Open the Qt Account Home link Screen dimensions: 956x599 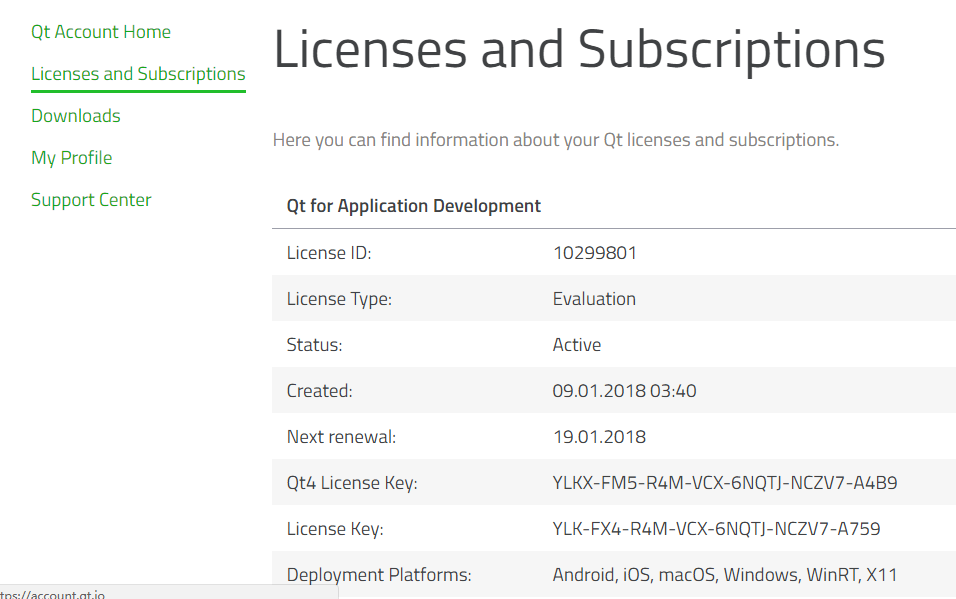(x=101, y=32)
